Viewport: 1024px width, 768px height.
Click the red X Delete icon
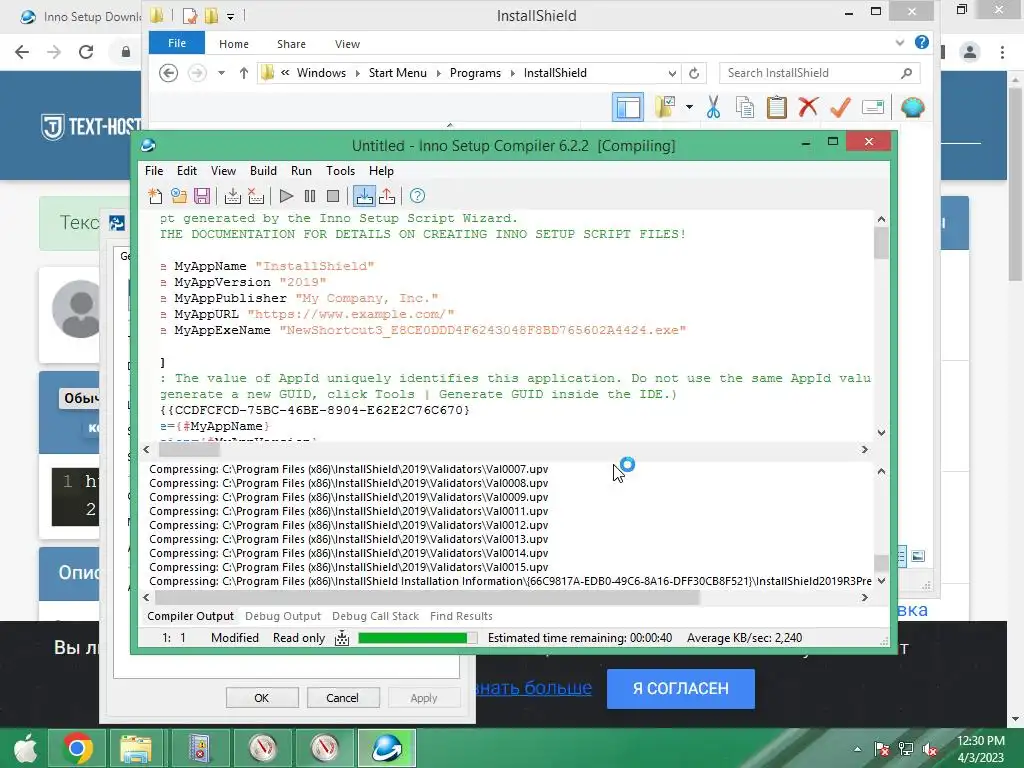pos(808,106)
